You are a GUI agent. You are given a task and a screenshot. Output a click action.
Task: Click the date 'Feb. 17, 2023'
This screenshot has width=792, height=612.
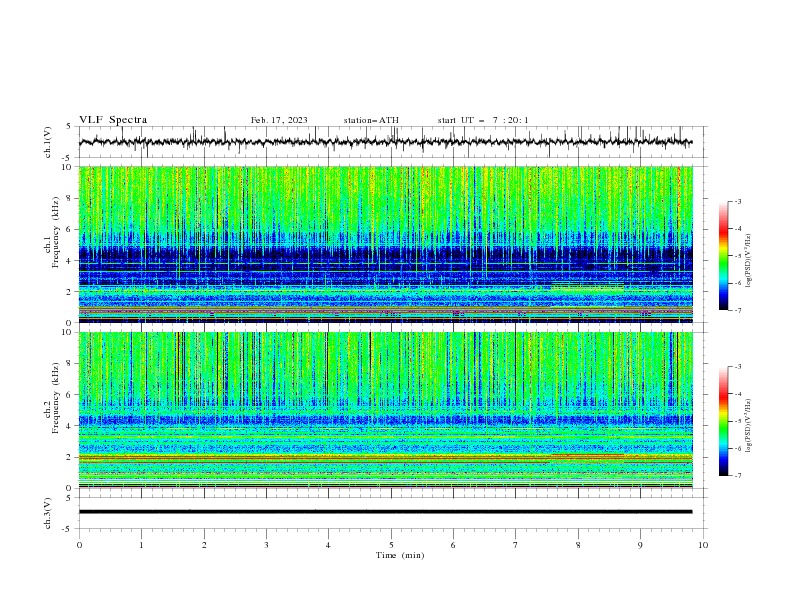pyautogui.click(x=279, y=120)
